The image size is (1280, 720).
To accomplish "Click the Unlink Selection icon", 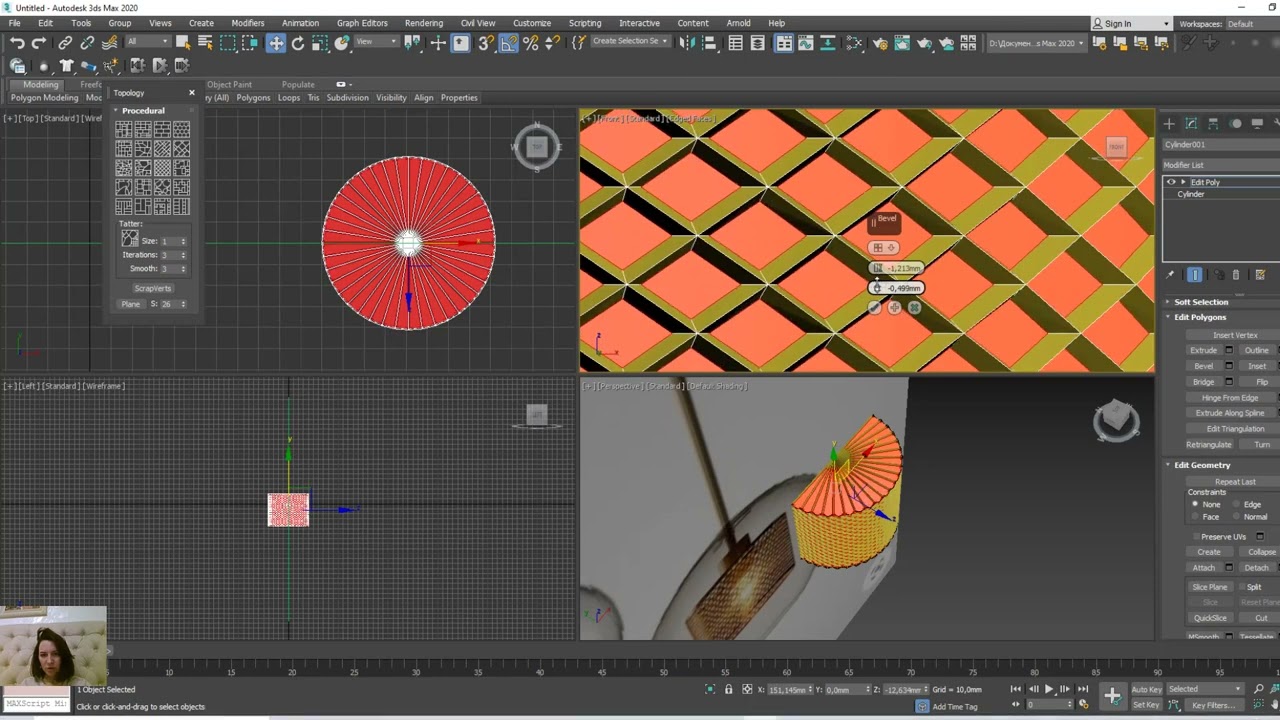I will click(87, 42).
